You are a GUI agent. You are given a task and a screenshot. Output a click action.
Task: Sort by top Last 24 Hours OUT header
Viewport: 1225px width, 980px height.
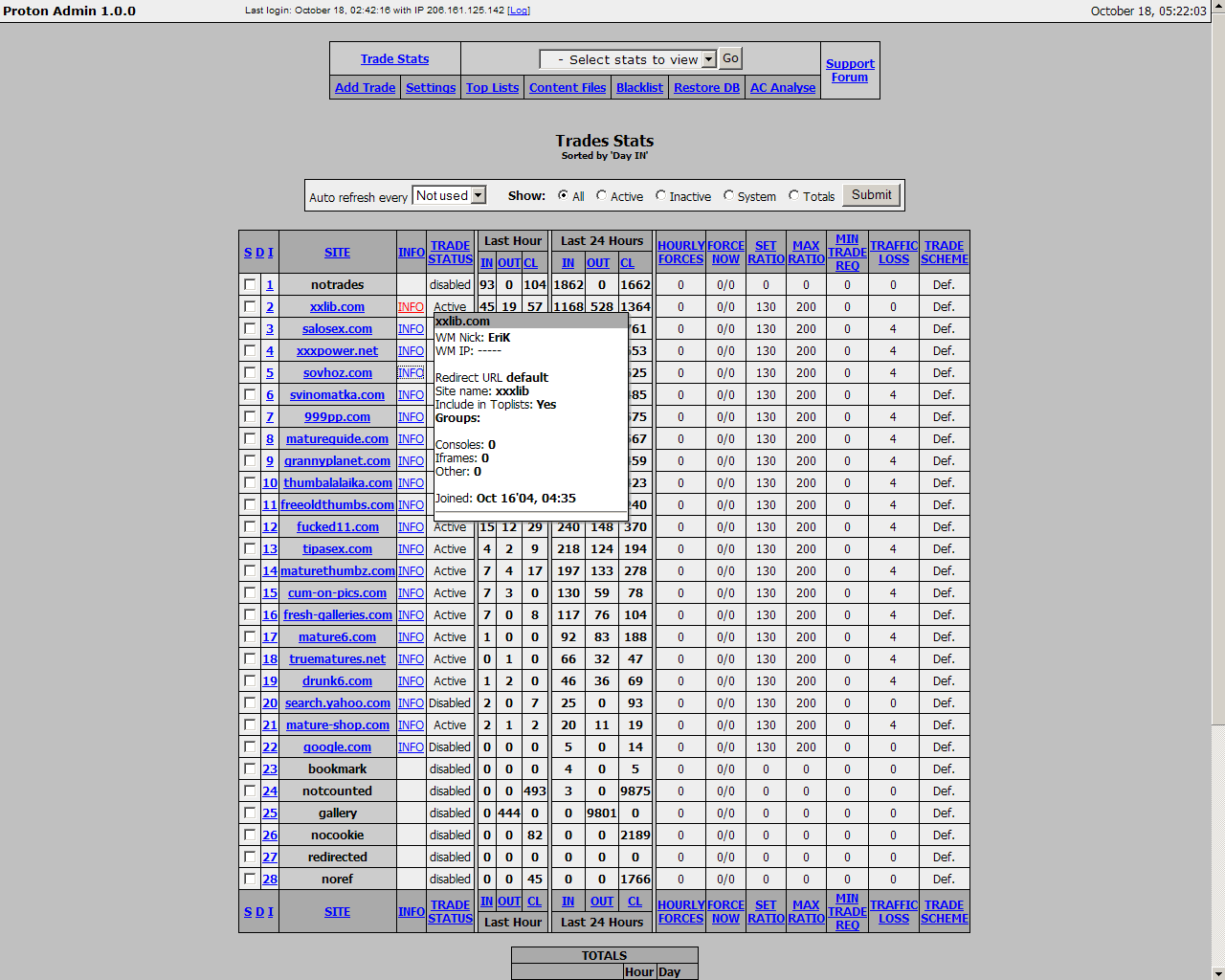tap(598, 263)
